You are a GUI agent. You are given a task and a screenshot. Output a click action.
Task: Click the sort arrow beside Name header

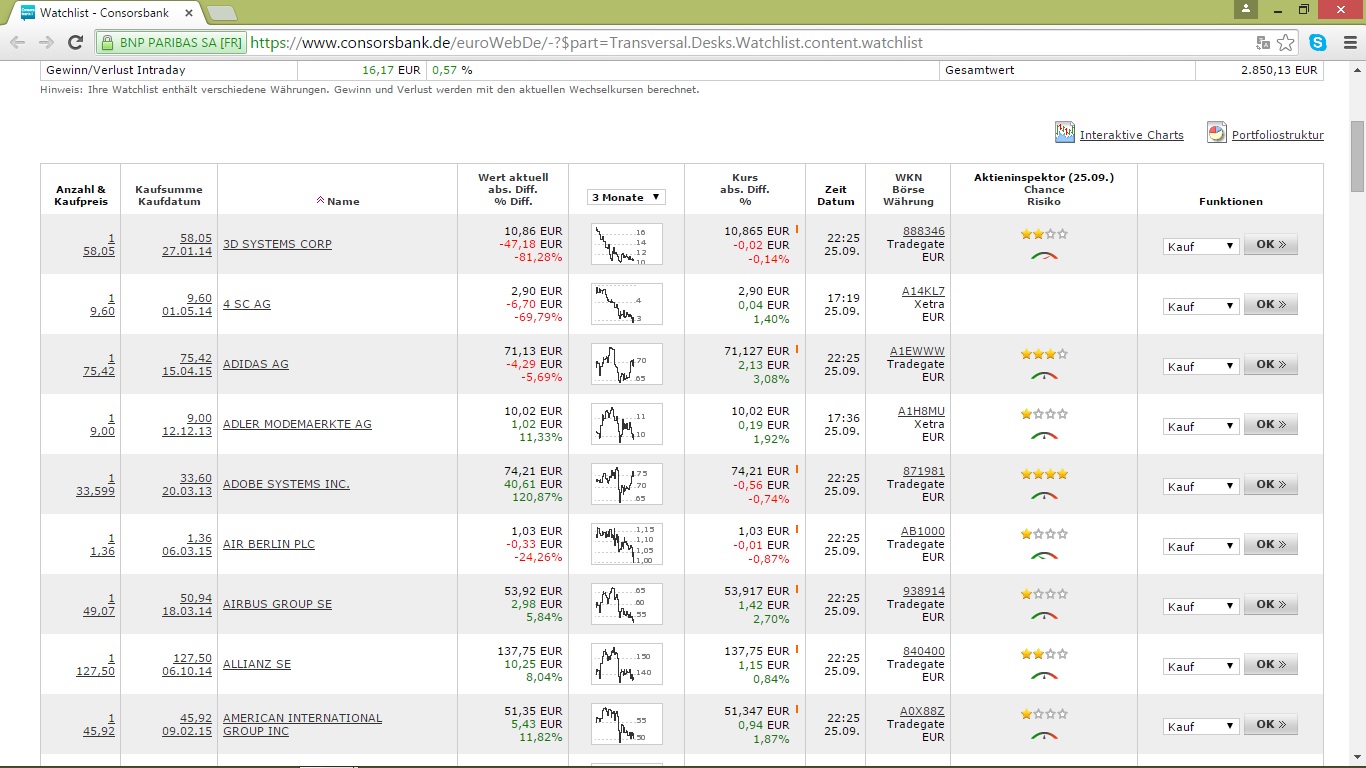pyautogui.click(x=320, y=201)
